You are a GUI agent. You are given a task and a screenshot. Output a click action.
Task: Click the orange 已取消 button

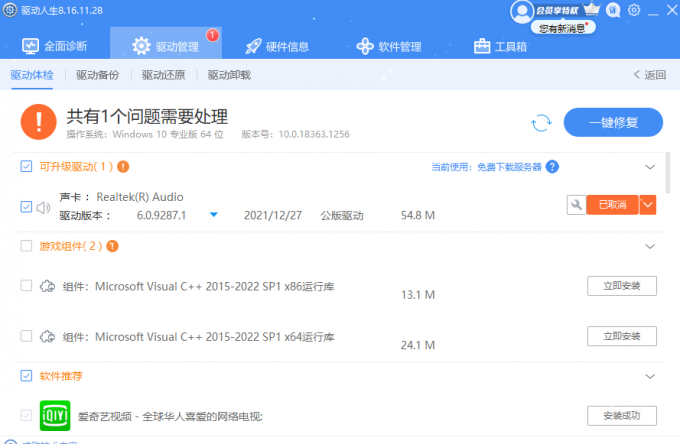[x=612, y=205]
